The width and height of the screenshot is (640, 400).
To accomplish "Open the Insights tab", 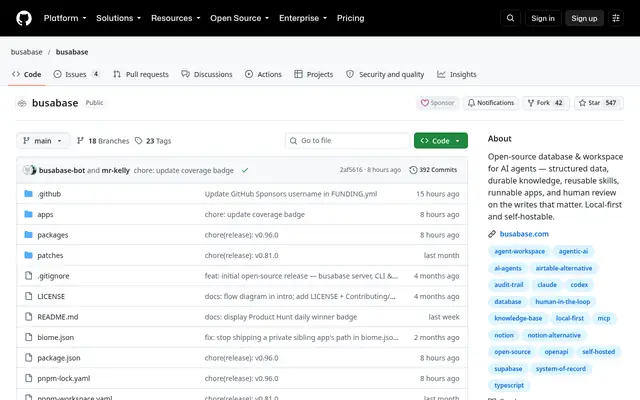I will tap(457, 74).
